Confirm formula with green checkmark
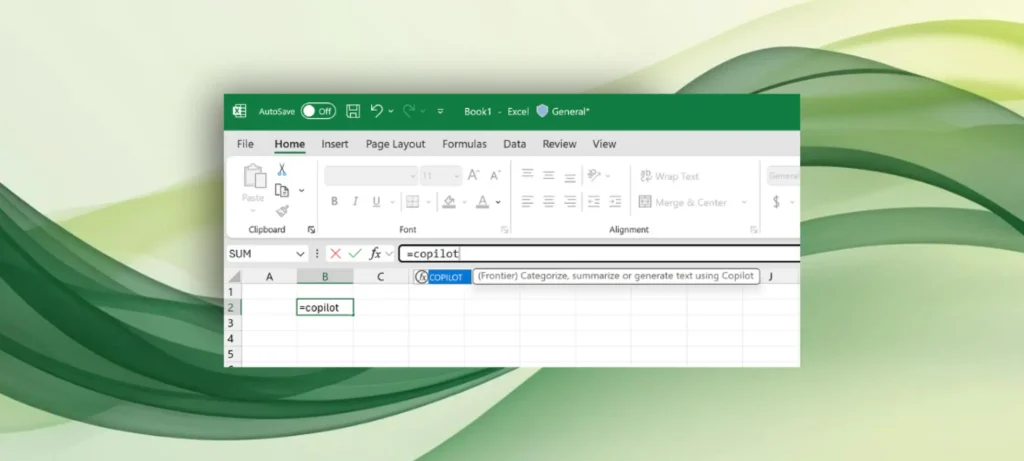 [x=355, y=254]
